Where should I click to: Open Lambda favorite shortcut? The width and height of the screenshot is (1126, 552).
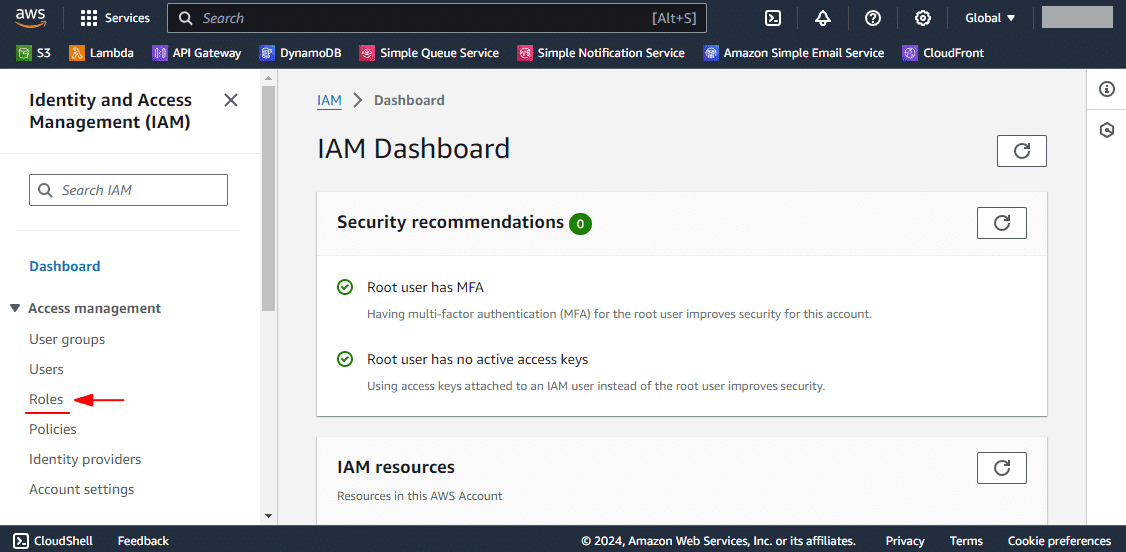102,52
